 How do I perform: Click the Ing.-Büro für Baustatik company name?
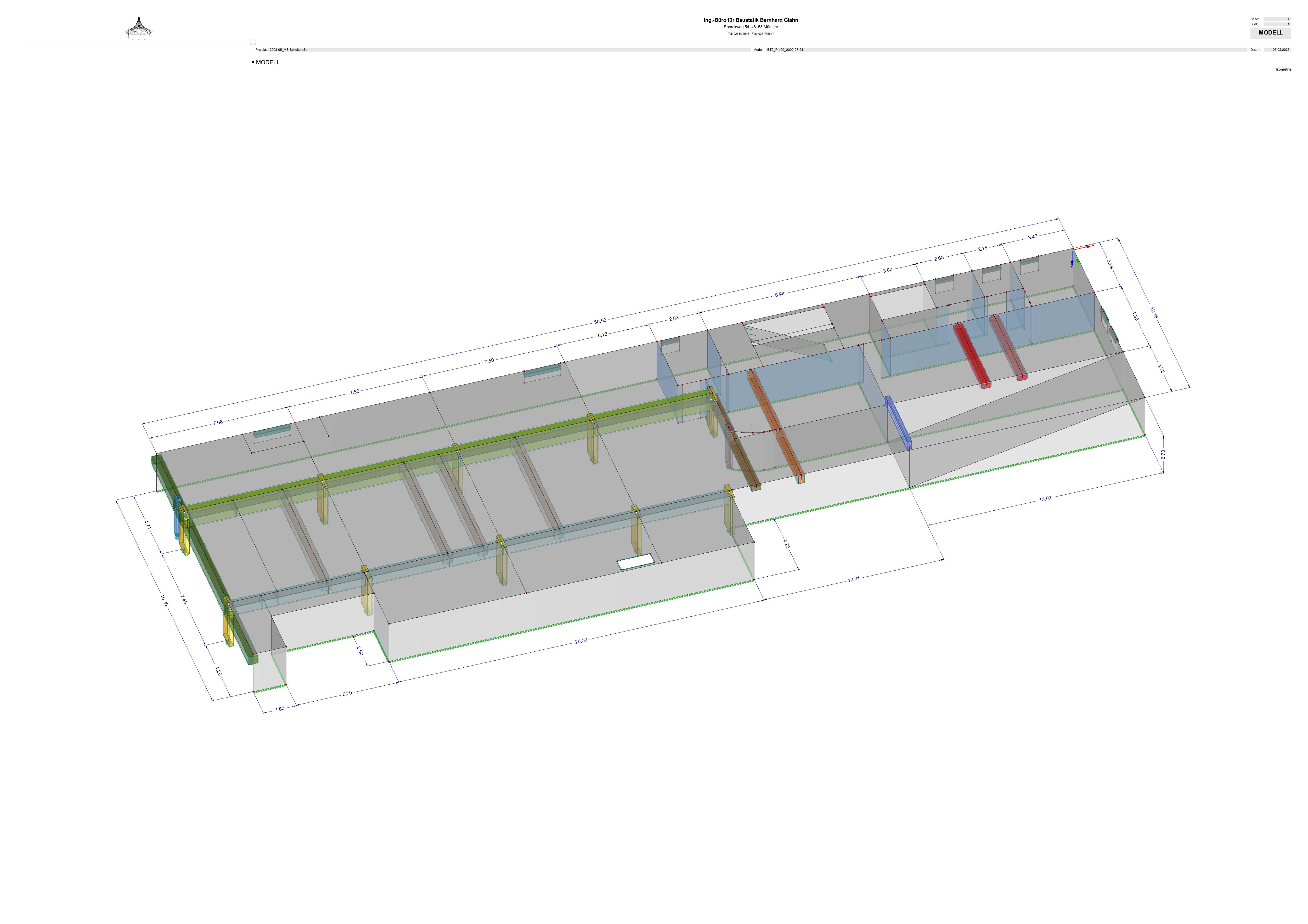(750, 20)
